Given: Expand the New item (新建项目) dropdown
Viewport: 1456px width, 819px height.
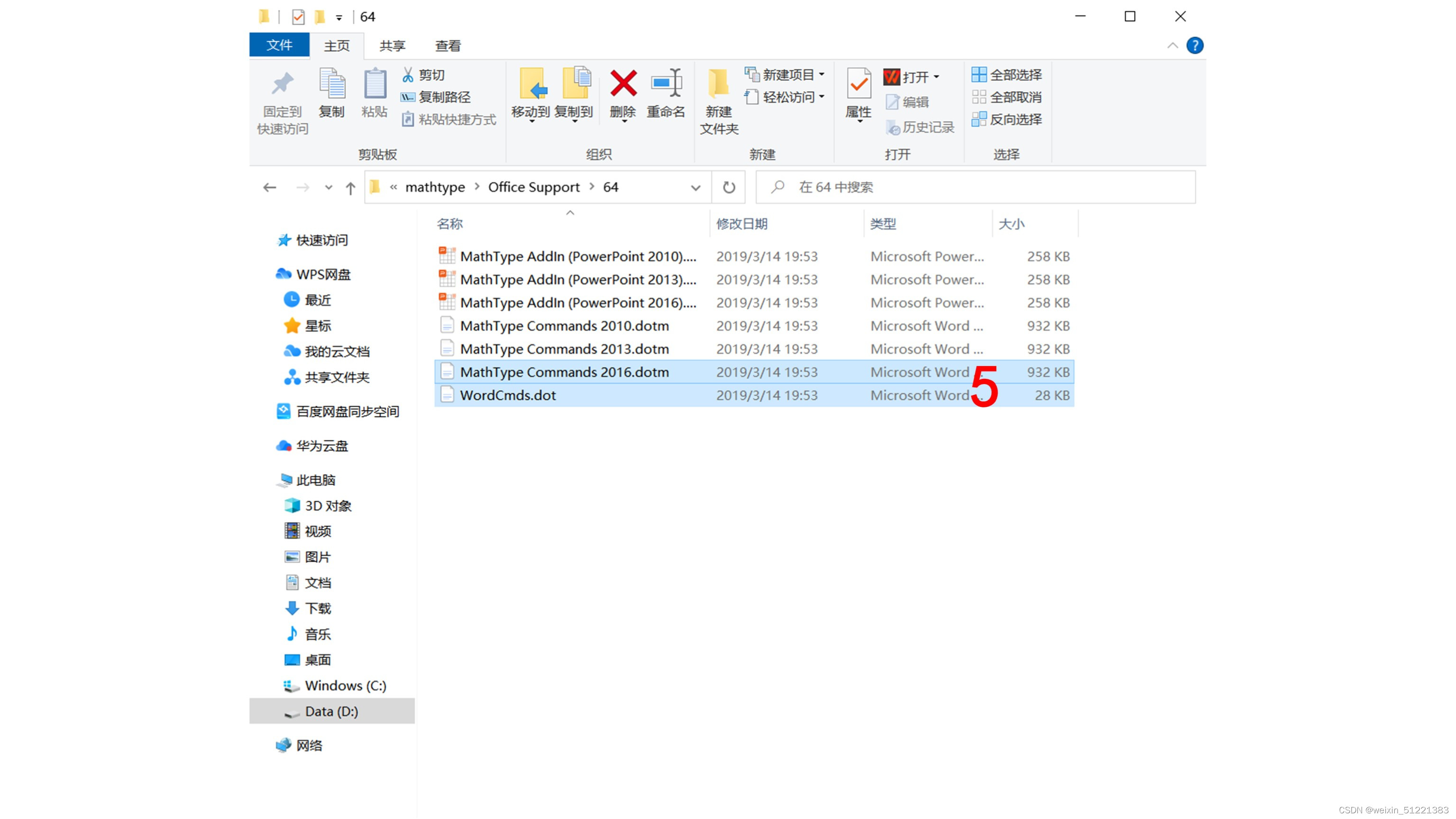Looking at the screenshot, I should coord(821,74).
